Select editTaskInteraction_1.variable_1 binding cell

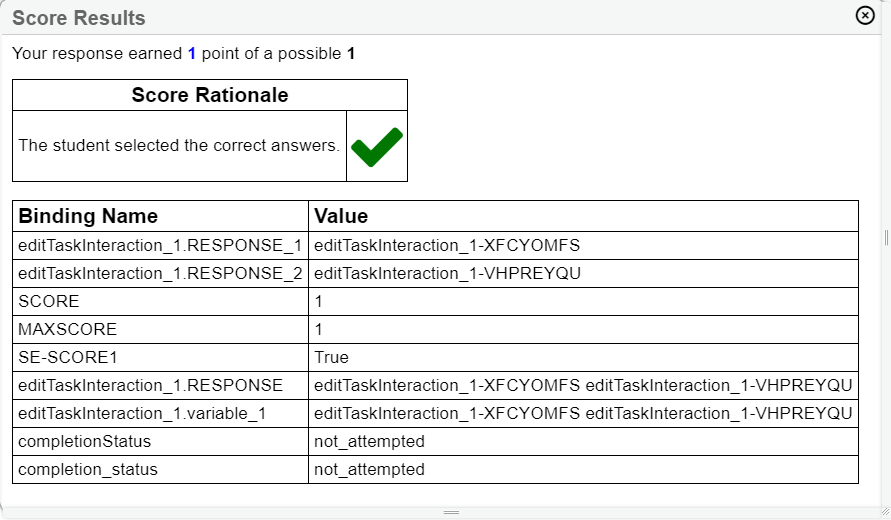tap(160, 413)
